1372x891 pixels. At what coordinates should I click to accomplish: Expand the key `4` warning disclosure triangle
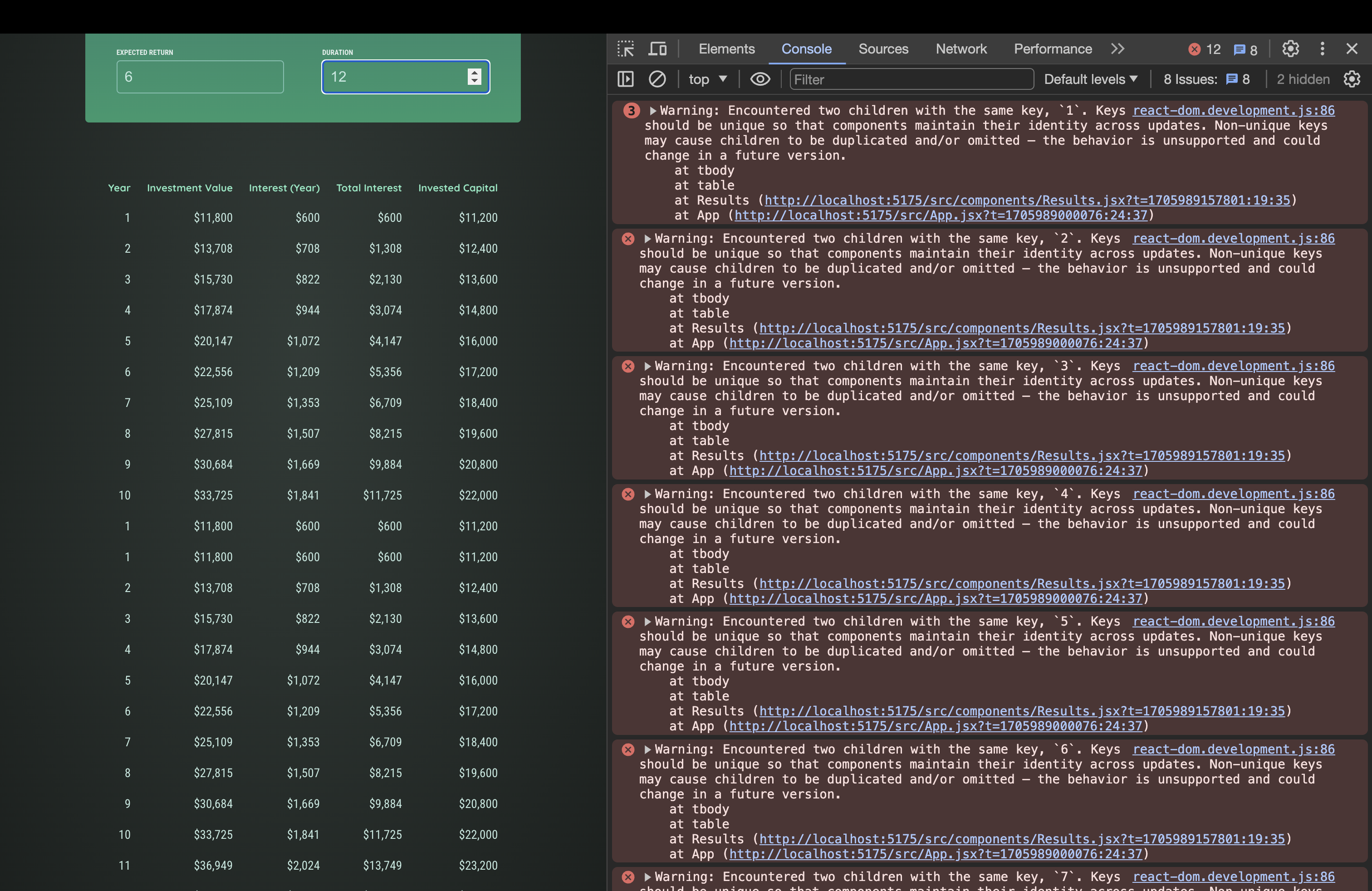(x=647, y=494)
